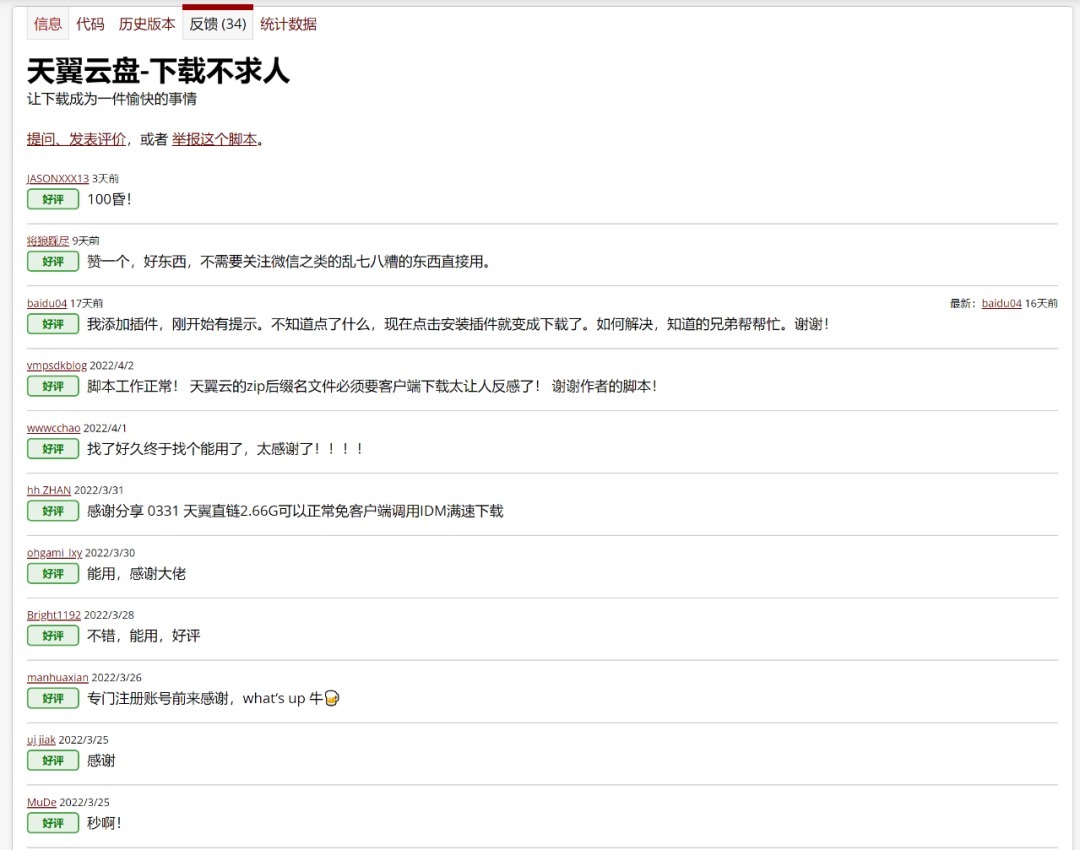Switch to the 信息 tab
This screenshot has height=850, width=1080.
[47, 24]
